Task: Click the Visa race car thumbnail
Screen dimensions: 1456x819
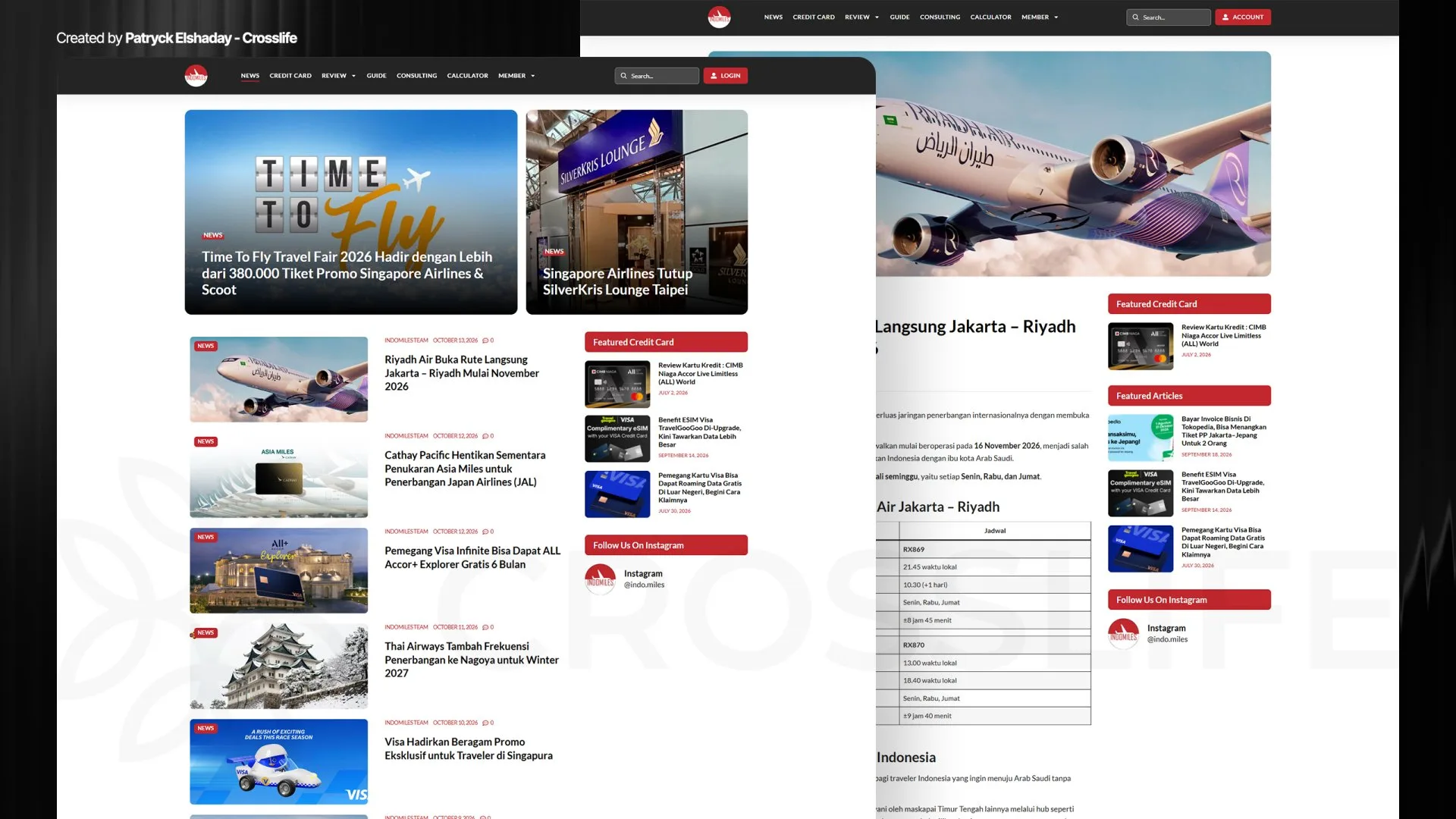Action: [x=278, y=761]
